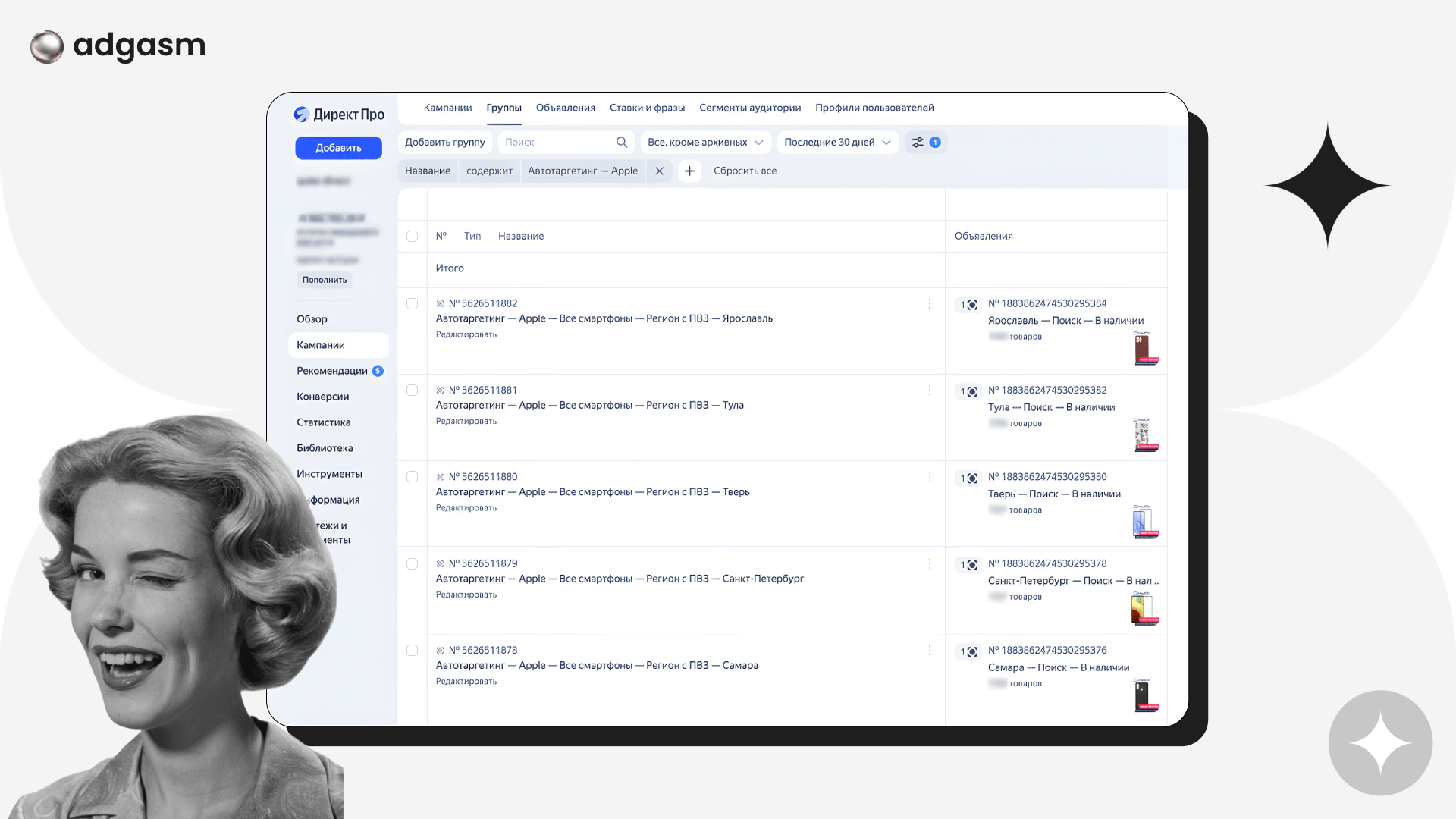Switch to the Объявления tab

point(565,108)
